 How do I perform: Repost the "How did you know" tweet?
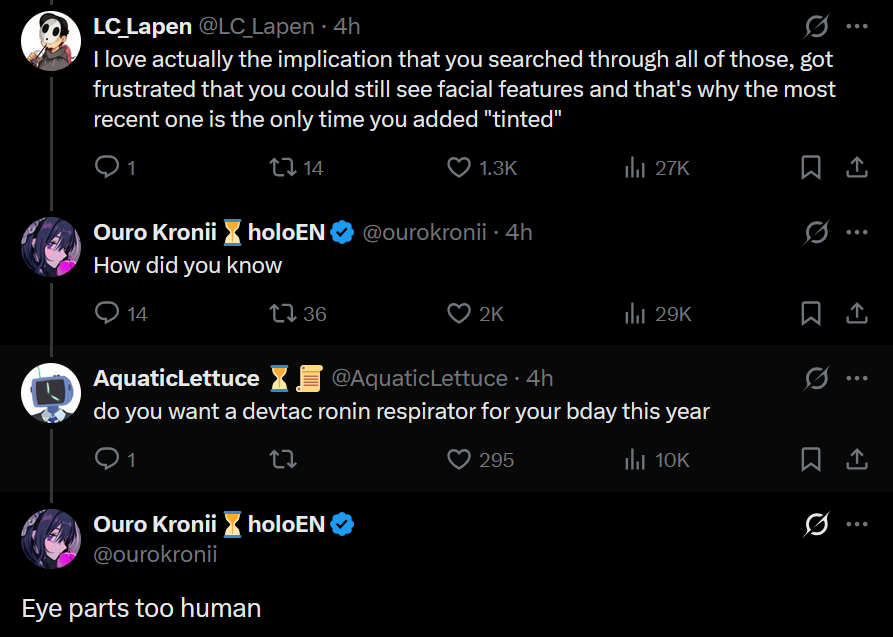coord(284,314)
